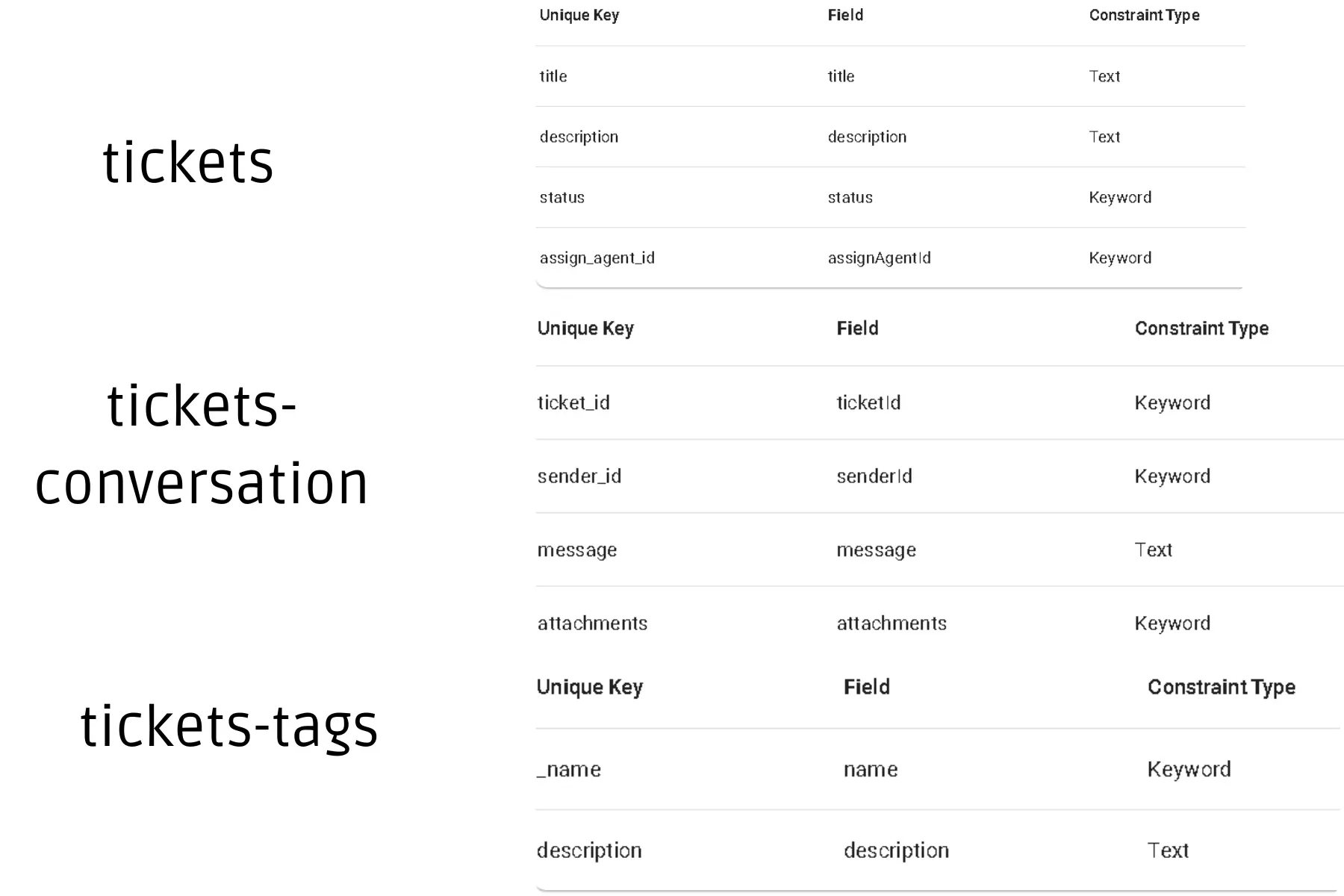Image resolution: width=1344 pixels, height=896 pixels.
Task: Click the "tickets-tags" table name label
Action: (x=229, y=726)
